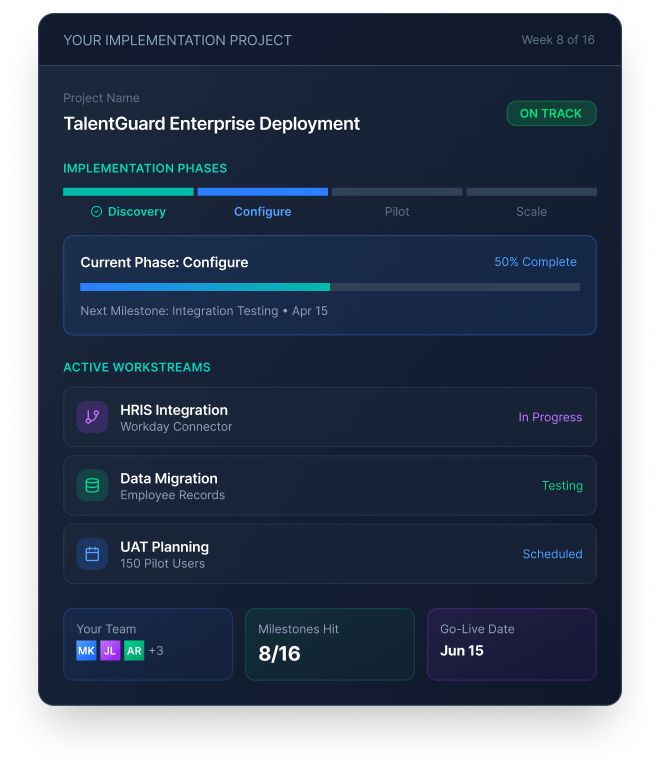Click the Workday Connector subtitle
The image size is (661, 769).
[177, 427]
